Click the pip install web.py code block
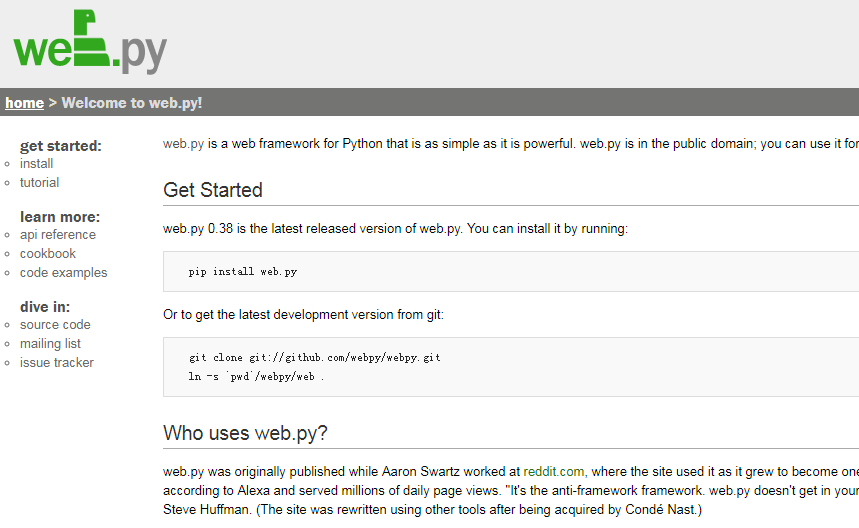 tap(243, 272)
